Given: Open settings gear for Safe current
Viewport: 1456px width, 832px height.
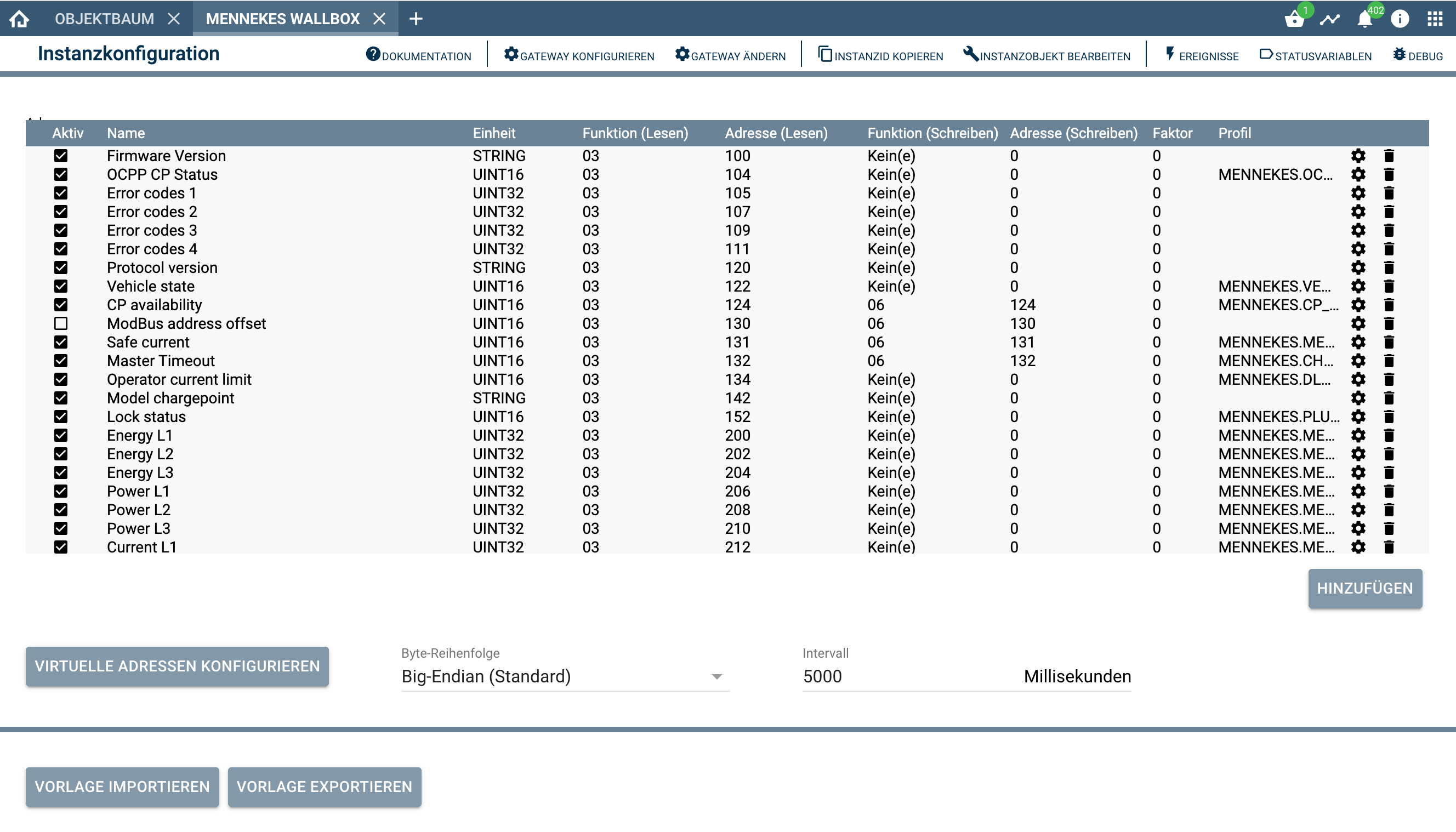Looking at the screenshot, I should (1358, 341).
